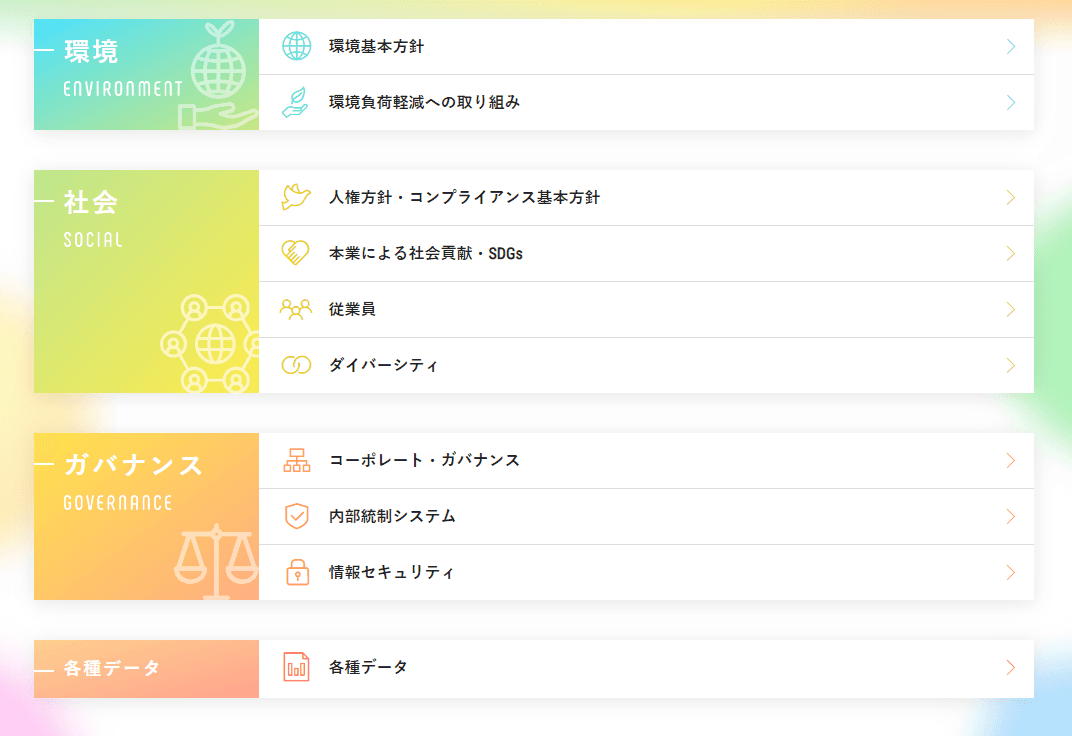
Task: Click the chevron arrow on 各種データ row
Action: coord(1011,667)
